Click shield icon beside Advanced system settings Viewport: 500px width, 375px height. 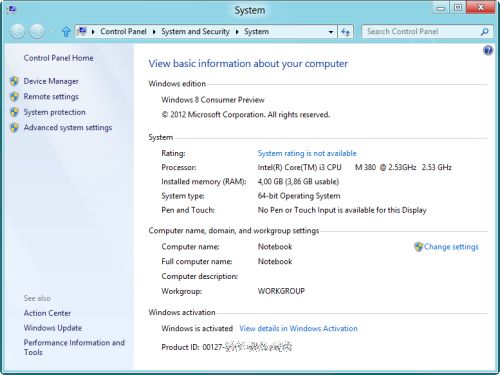(14, 127)
